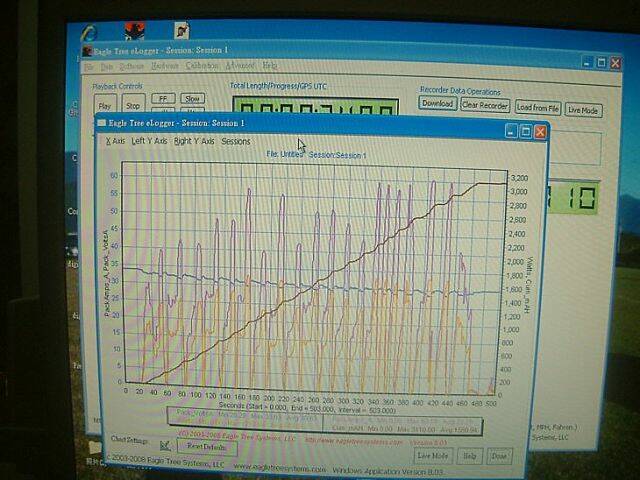Image resolution: width=640 pixels, height=480 pixels.
Task: Maximize the chart window
Action: (526, 131)
